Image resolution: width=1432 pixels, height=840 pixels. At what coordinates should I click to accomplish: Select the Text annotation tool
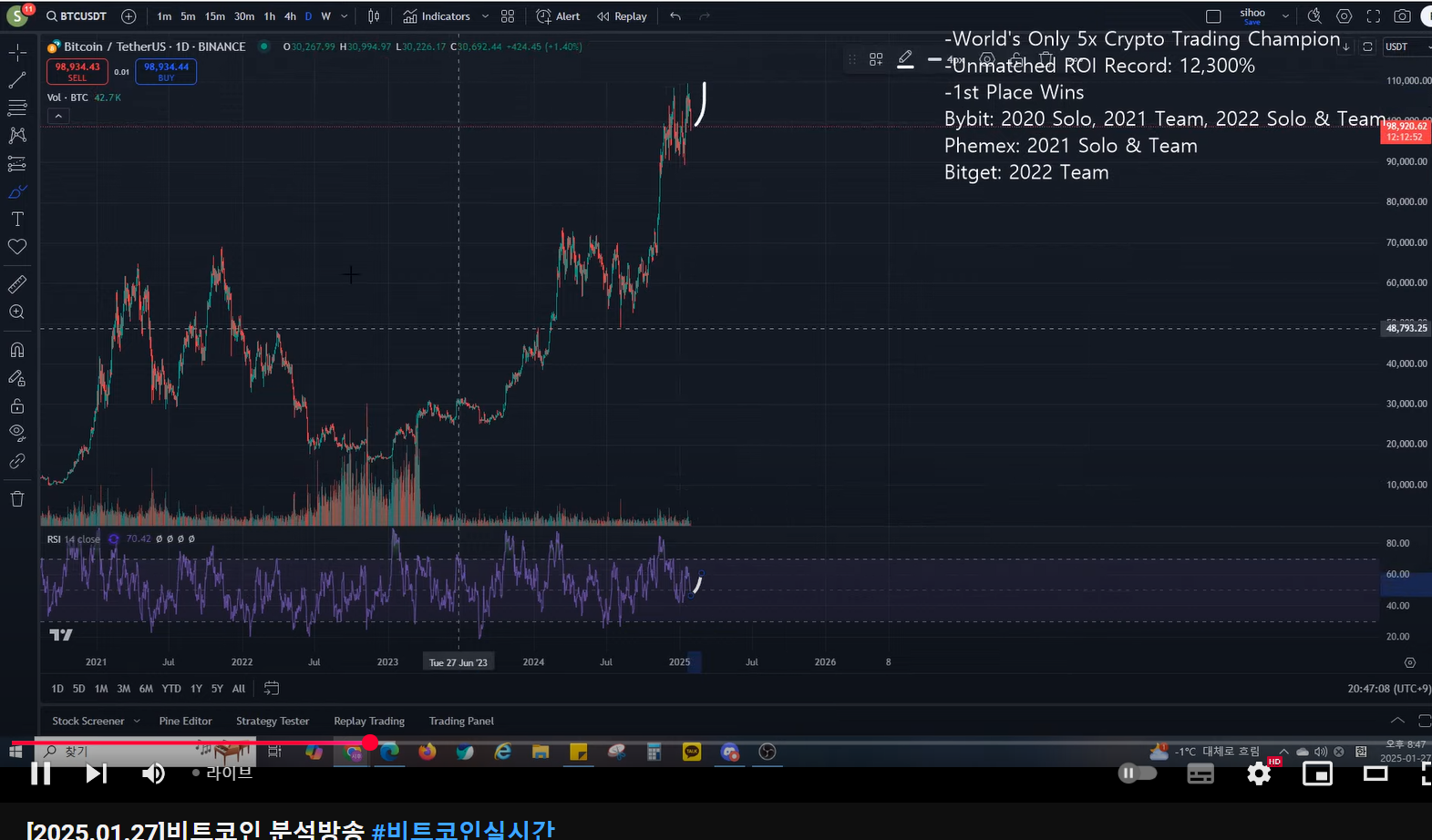click(17, 220)
